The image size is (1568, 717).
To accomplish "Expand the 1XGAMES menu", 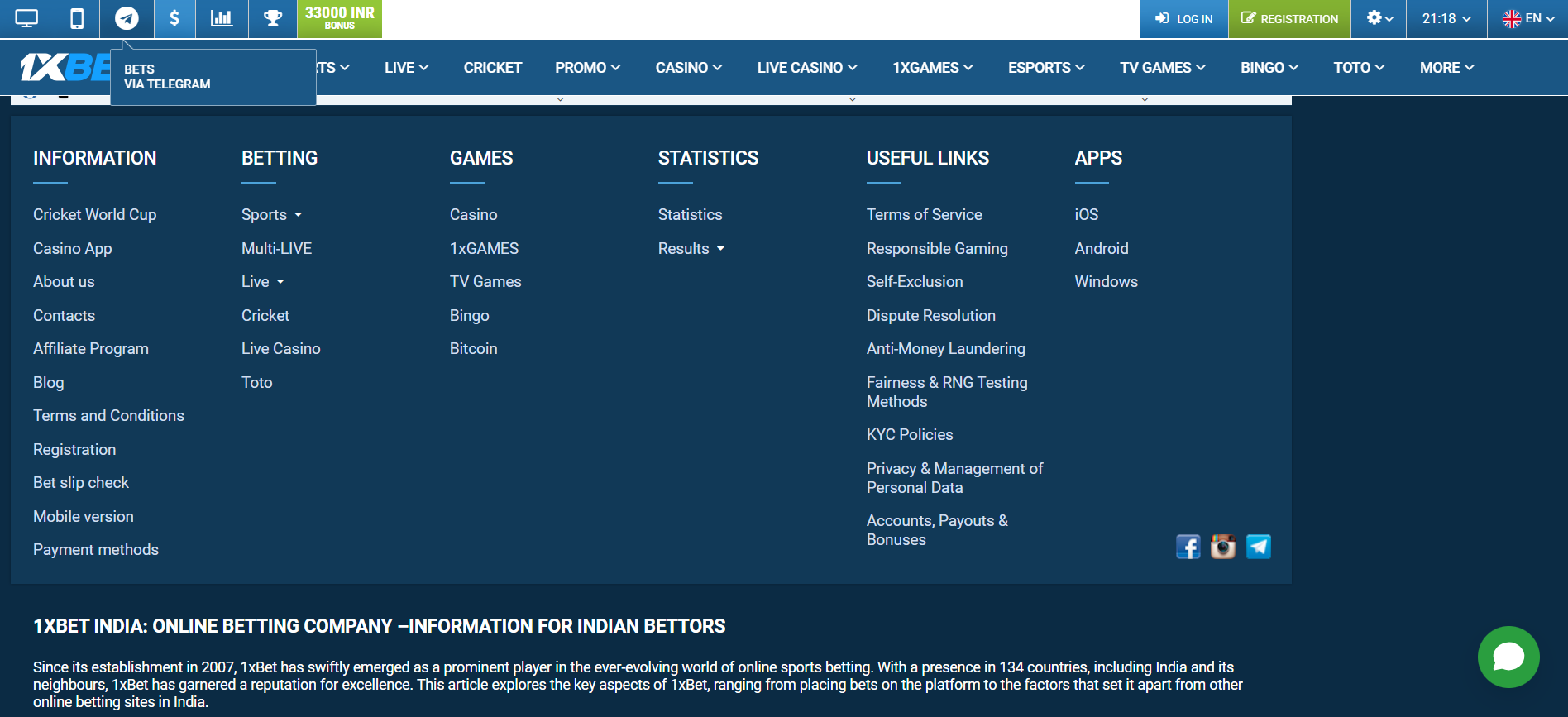I will coord(933,68).
